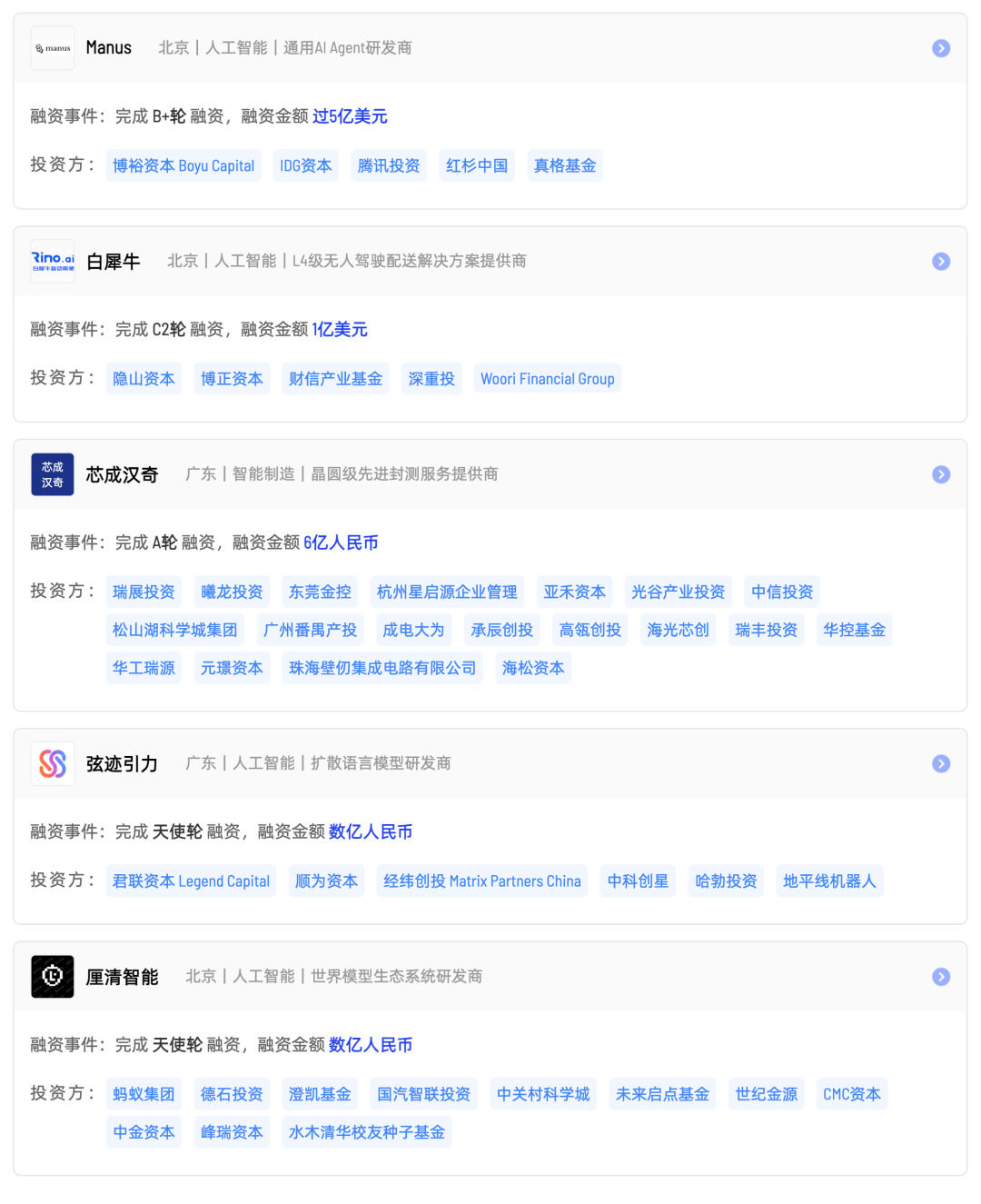Open the 海光芯创 investor tag

[x=678, y=631]
